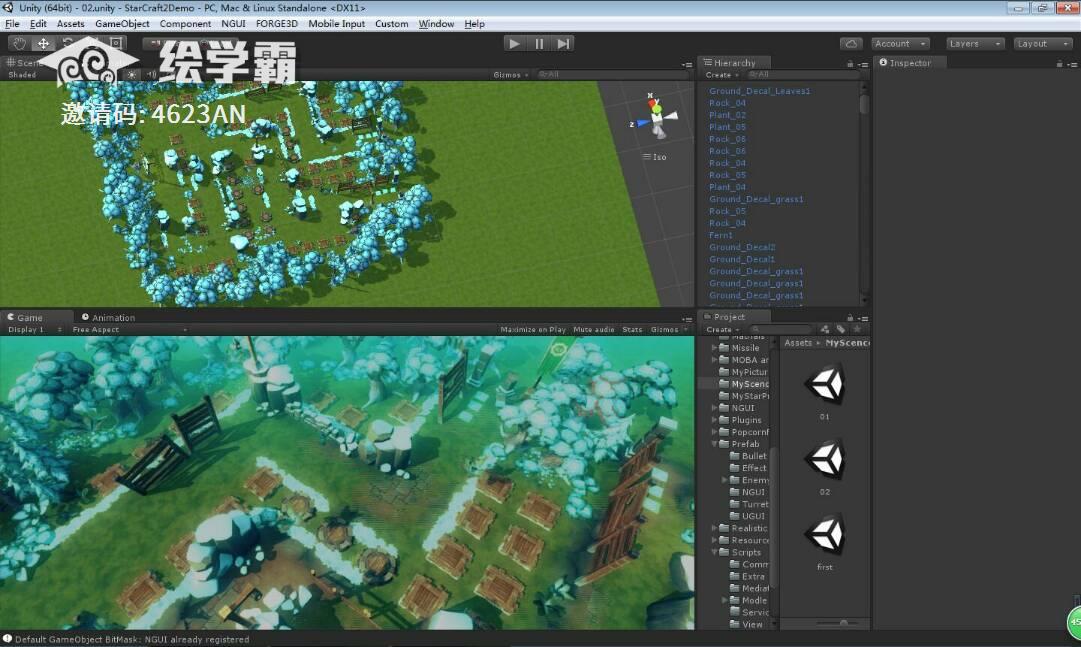
Task: Lock the Inspector panel
Action: (x=1059, y=63)
